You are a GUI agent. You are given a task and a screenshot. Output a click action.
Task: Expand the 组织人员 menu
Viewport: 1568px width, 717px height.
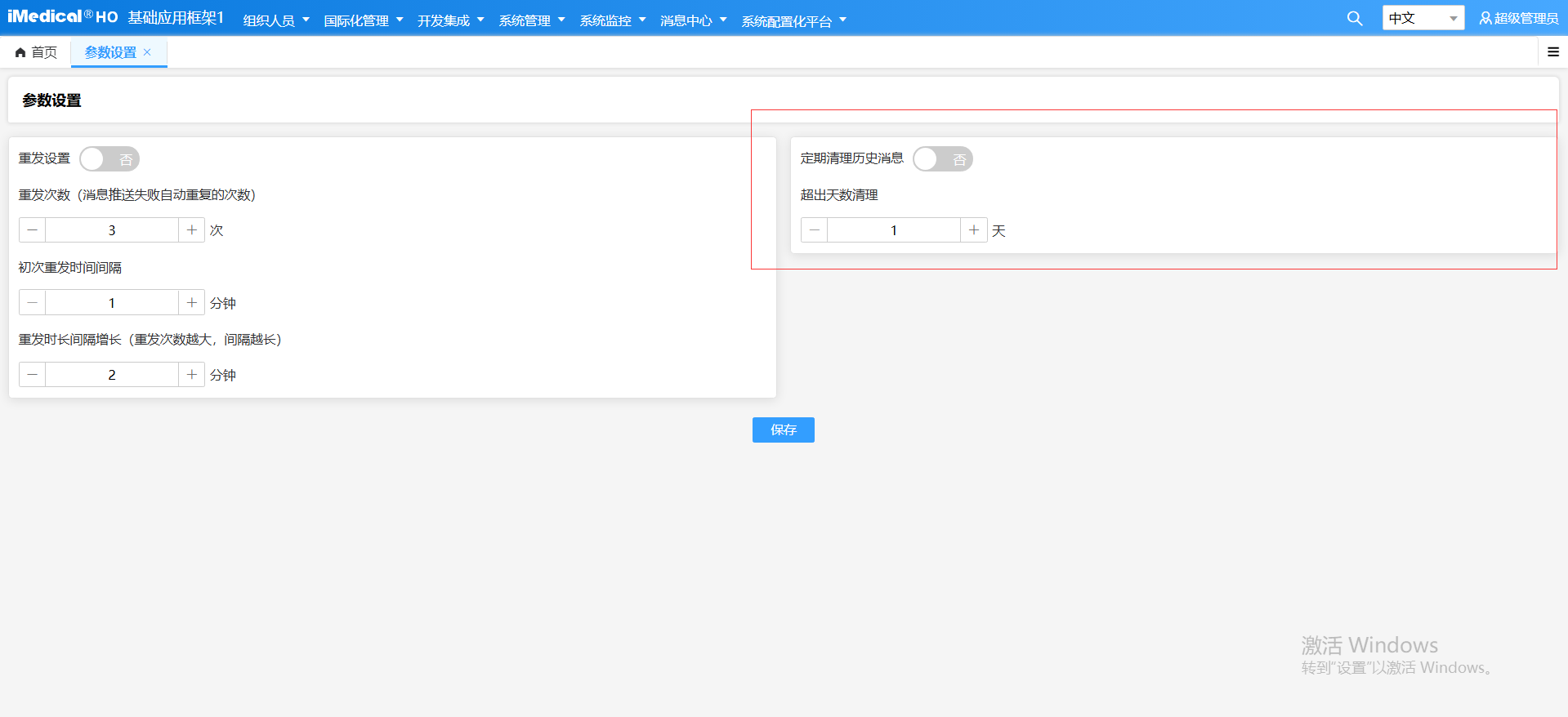275,20
